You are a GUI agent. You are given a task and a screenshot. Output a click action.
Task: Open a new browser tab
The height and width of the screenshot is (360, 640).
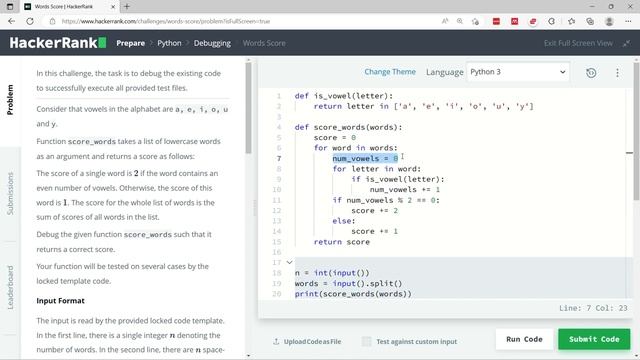pos(127,7)
